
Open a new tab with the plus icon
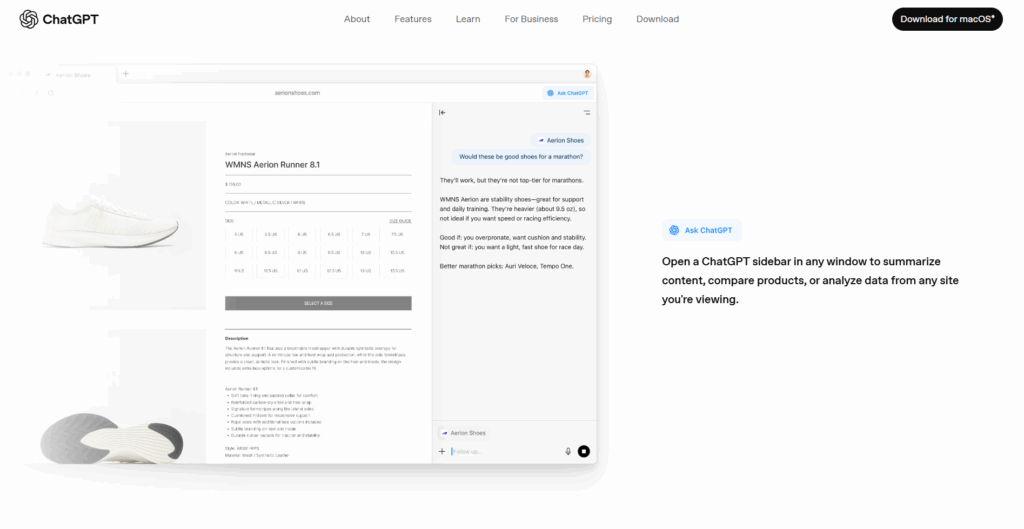(126, 74)
